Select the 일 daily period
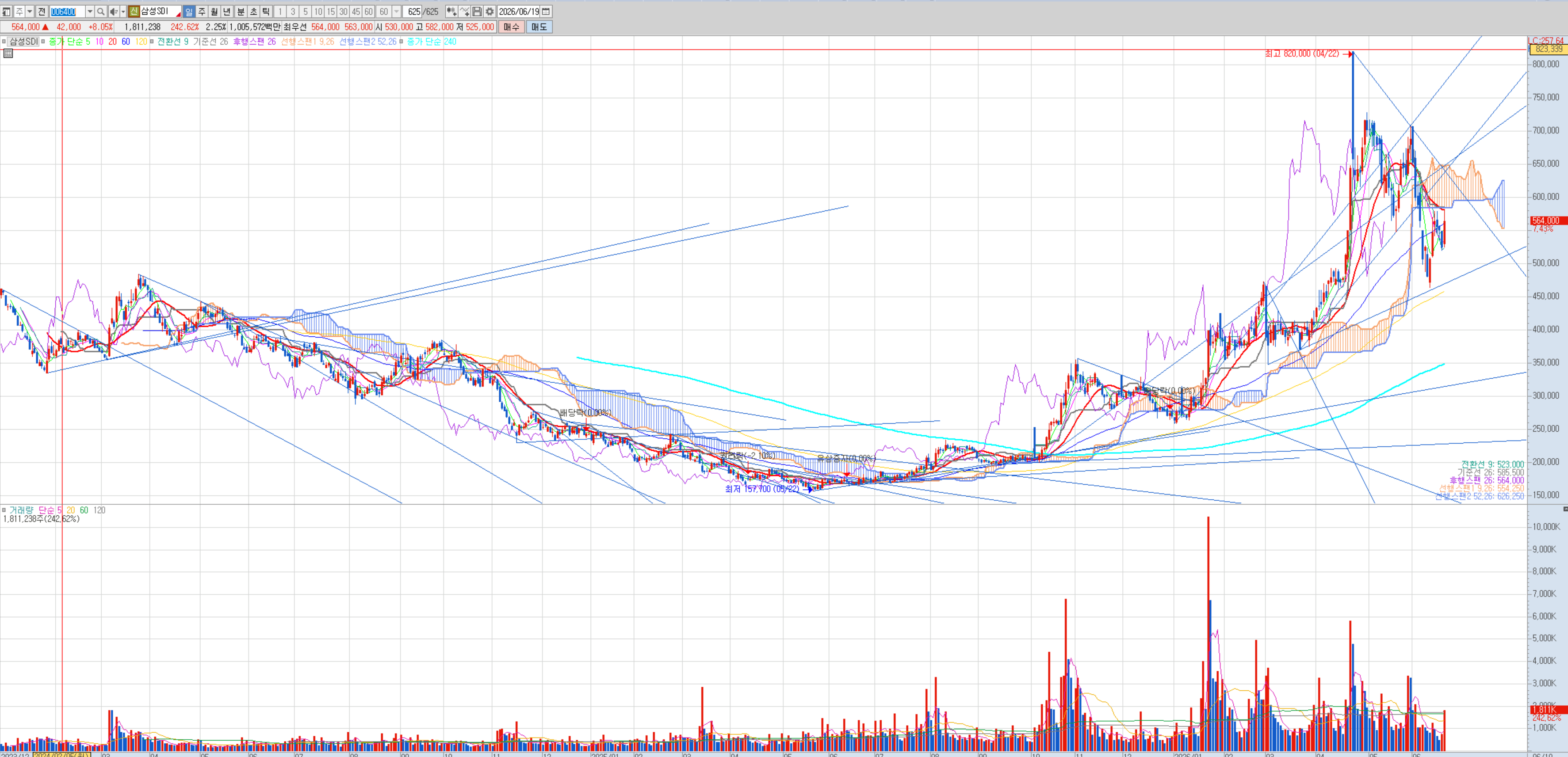This screenshot has width=1568, height=757. point(189,11)
